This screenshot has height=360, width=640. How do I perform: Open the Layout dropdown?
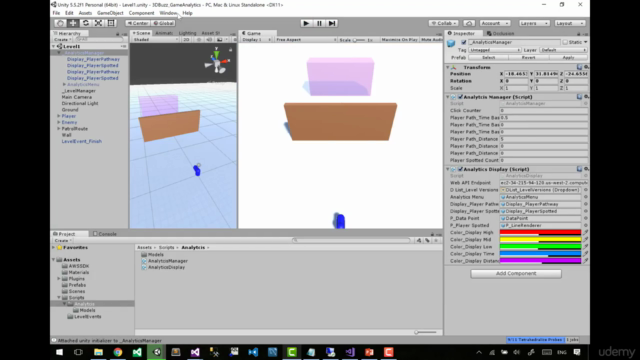coord(570,23)
